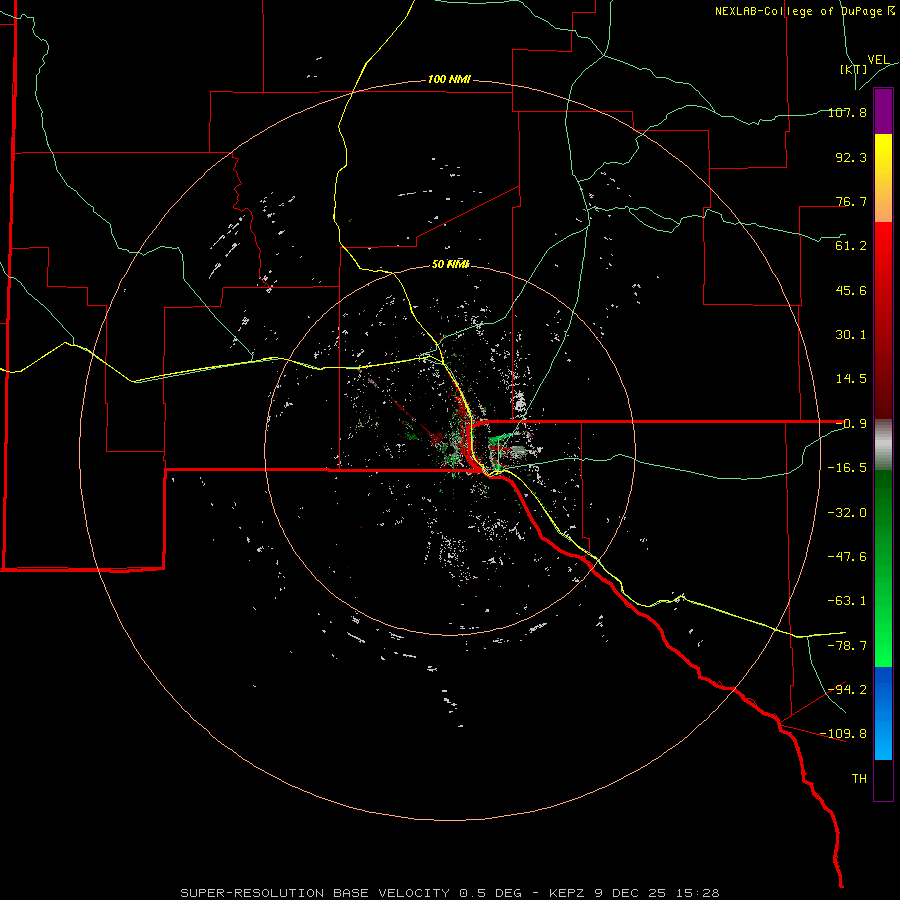Click the -47.6 legend value
The image size is (900, 900).
(x=847, y=557)
